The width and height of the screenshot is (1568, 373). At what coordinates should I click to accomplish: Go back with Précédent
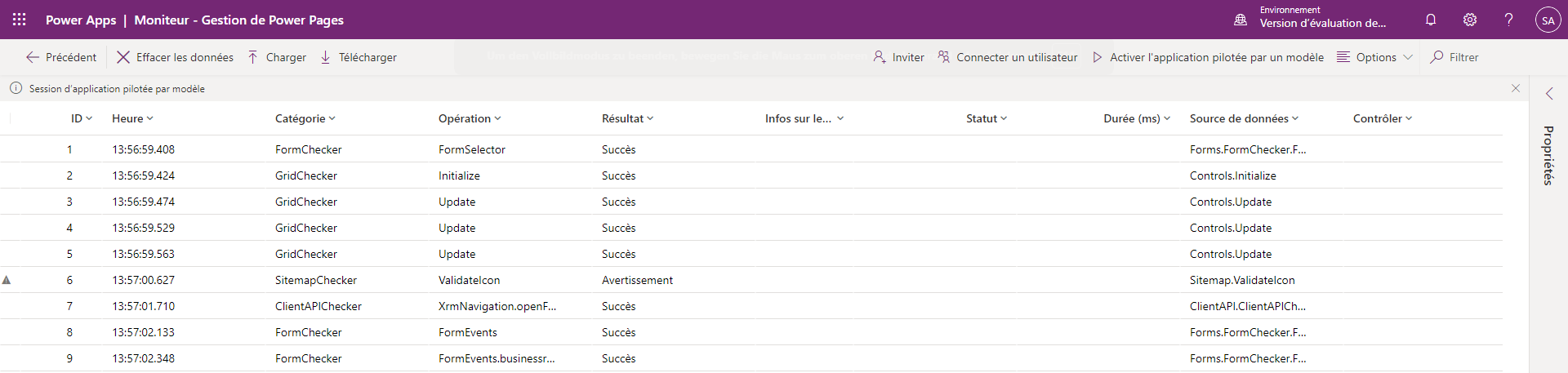tap(61, 57)
